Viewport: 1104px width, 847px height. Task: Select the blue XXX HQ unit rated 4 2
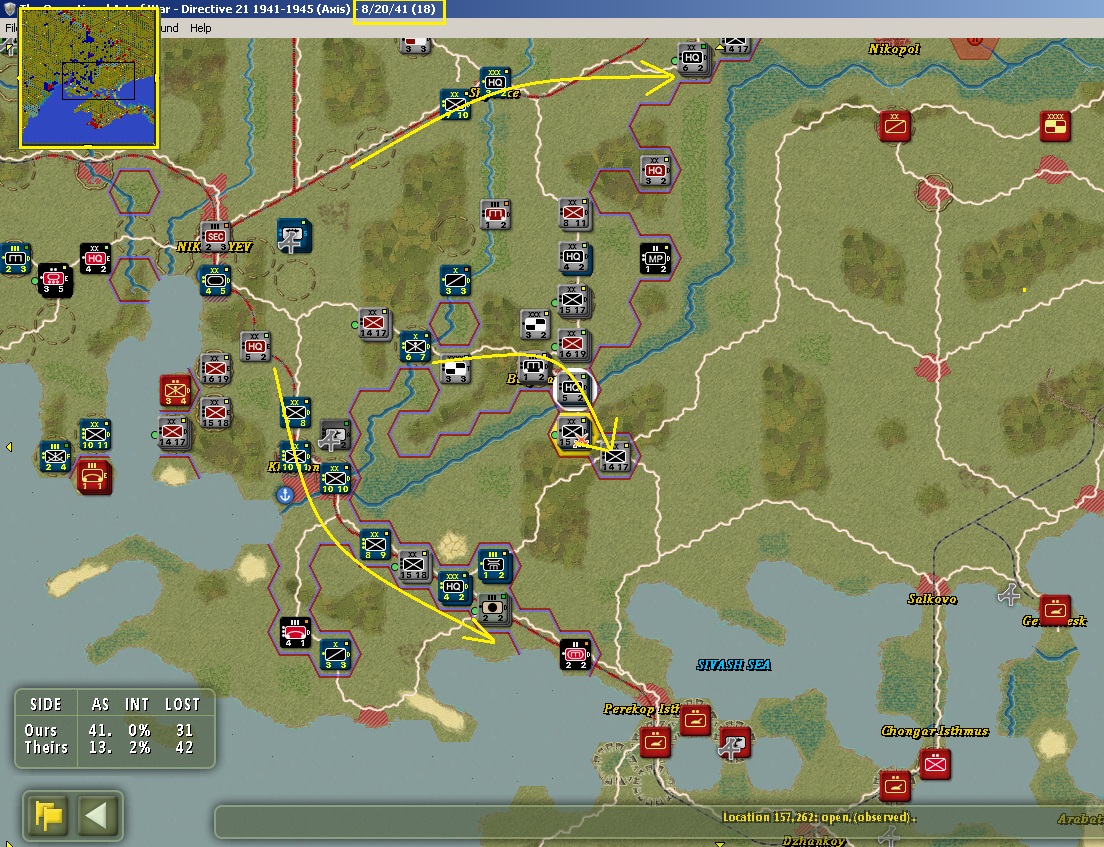pos(453,588)
